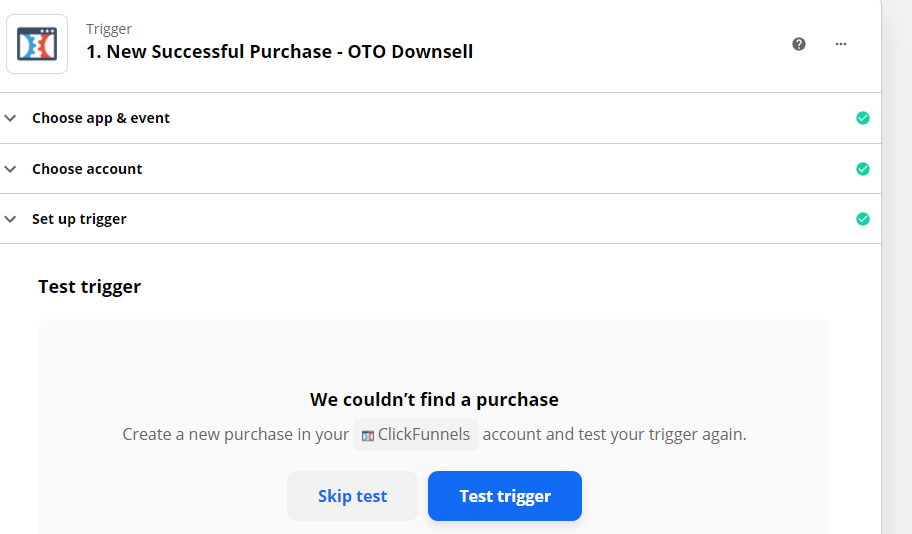Screen dimensions: 912x534
Task: Click the ClickFunnels account tag
Action: click(x=416, y=435)
